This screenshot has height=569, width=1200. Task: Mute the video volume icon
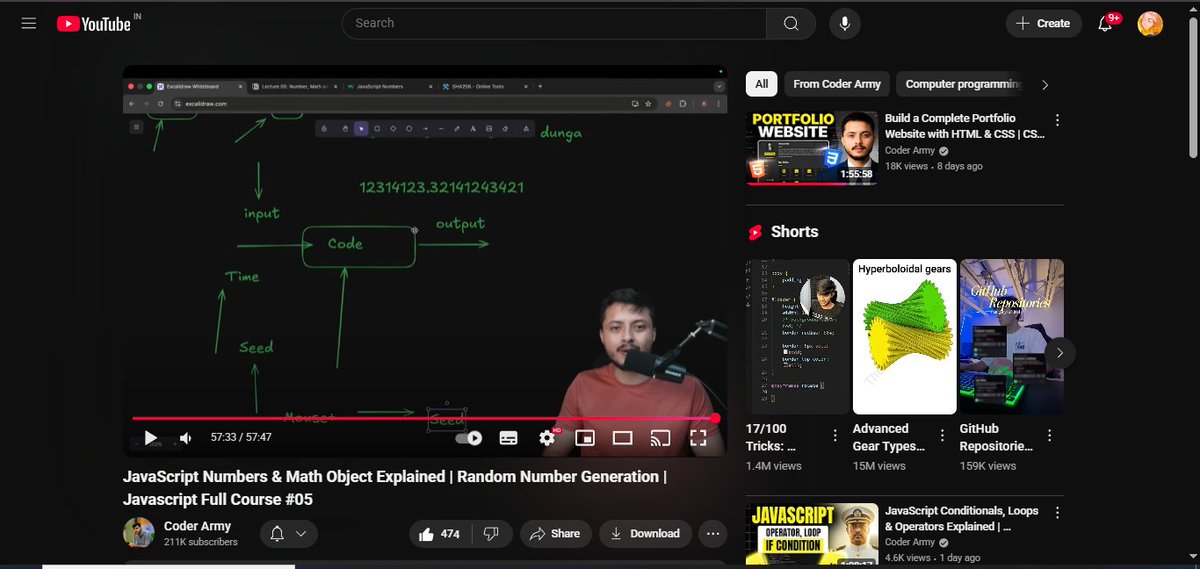(186, 438)
